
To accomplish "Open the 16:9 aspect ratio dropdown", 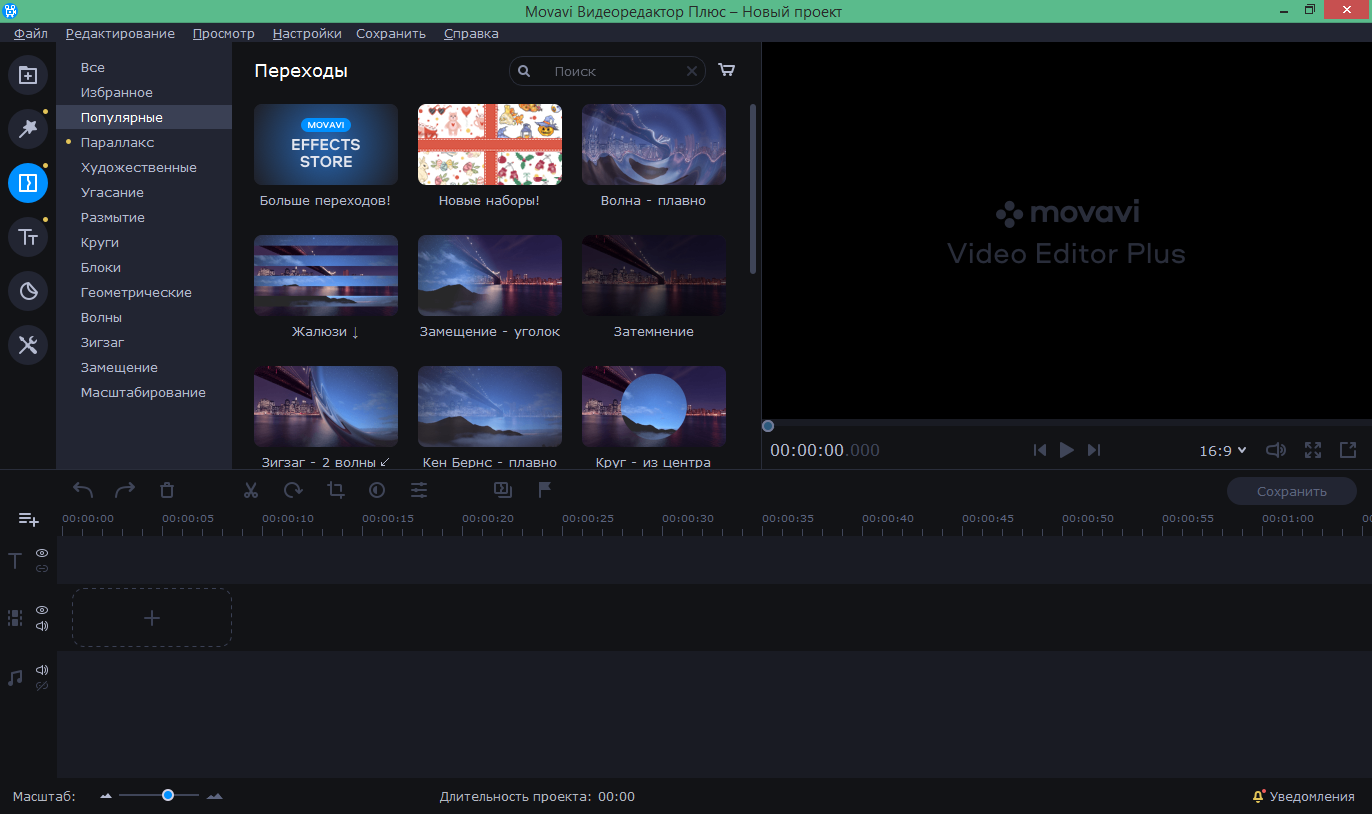I will (x=1222, y=450).
